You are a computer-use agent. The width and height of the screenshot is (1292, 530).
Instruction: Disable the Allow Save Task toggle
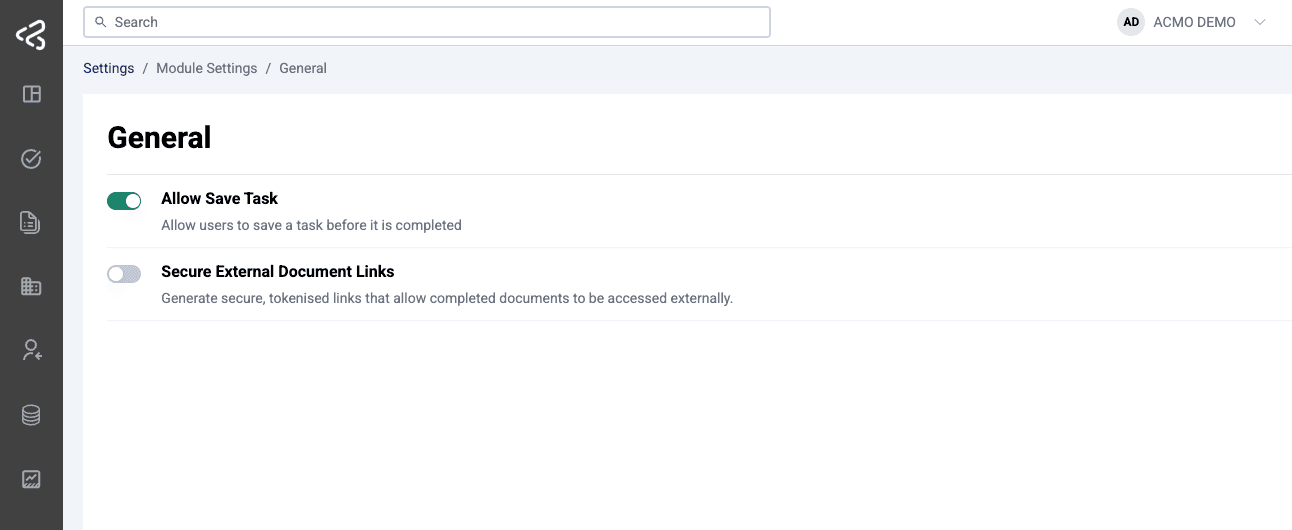124,201
